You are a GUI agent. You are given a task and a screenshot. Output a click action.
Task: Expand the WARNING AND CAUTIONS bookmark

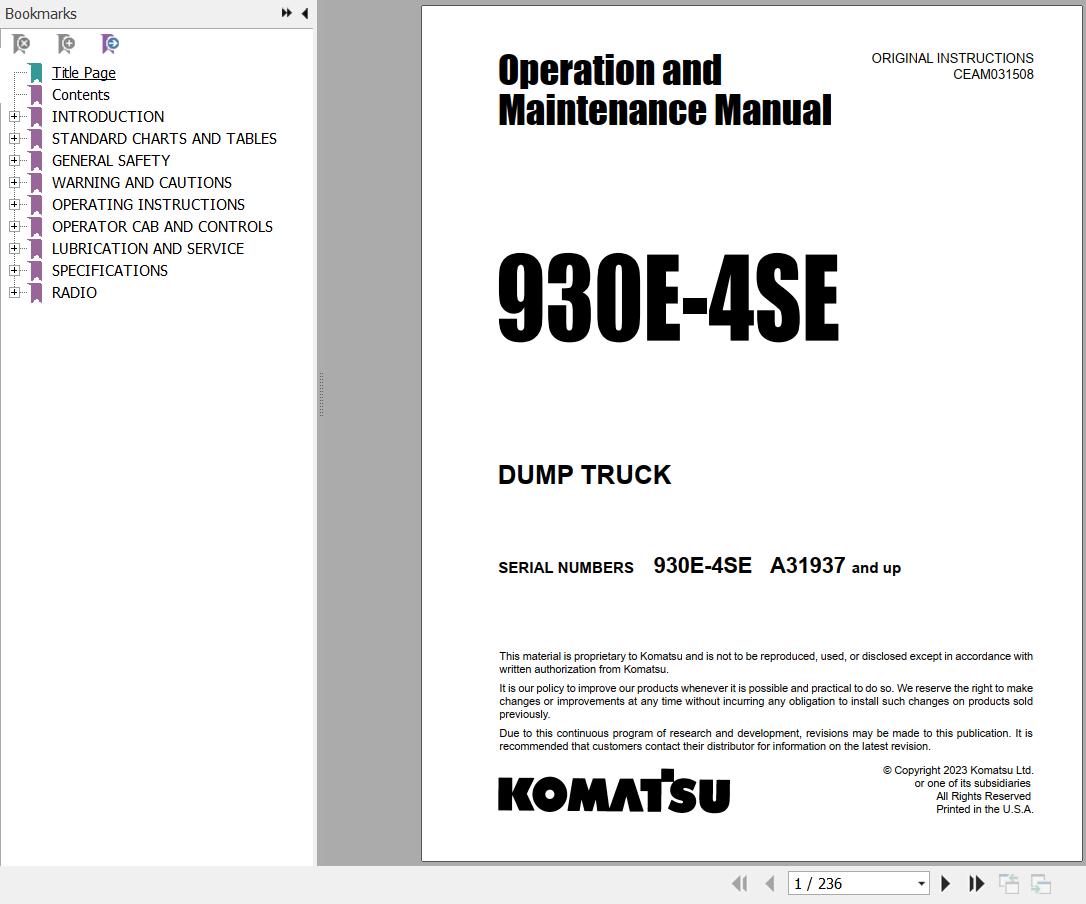[14, 183]
